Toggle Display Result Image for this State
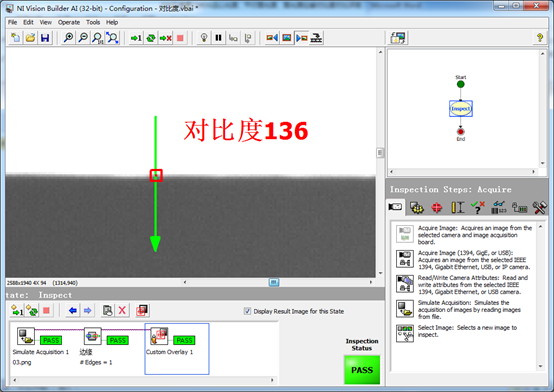The height and width of the screenshot is (392, 554). pos(247,311)
